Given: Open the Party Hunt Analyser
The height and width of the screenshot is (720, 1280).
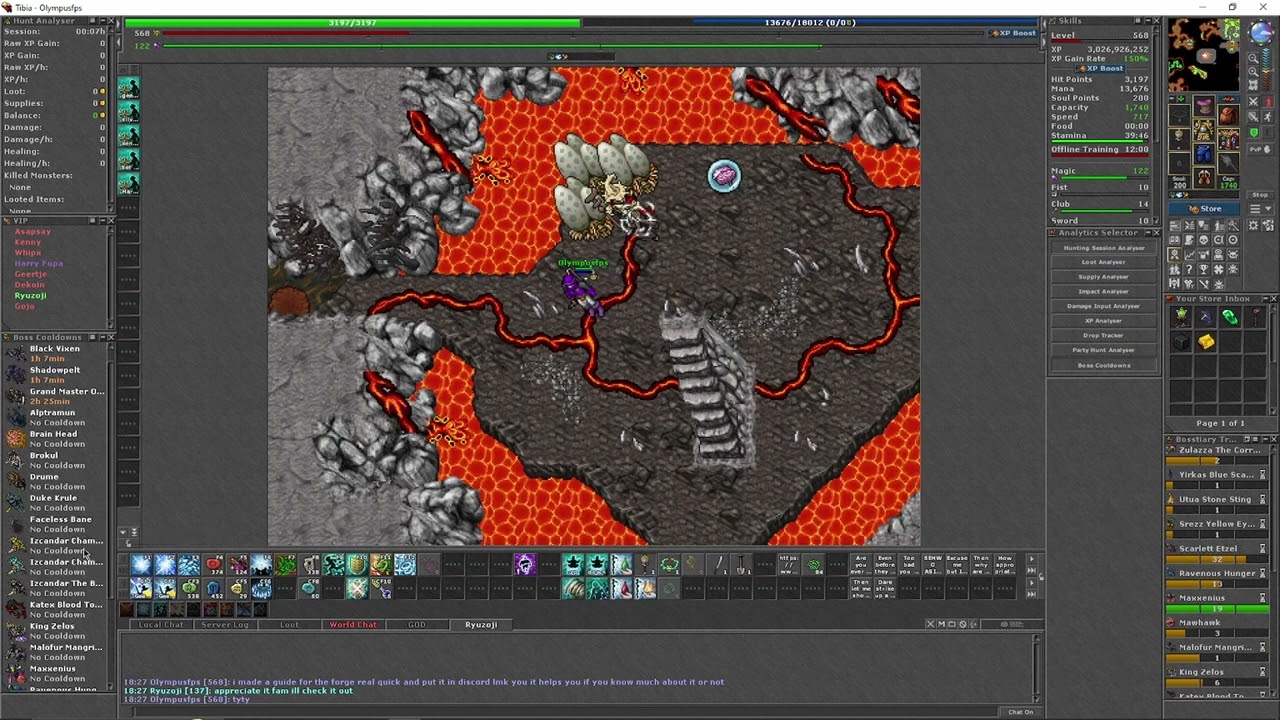Looking at the screenshot, I should coord(1104,350).
